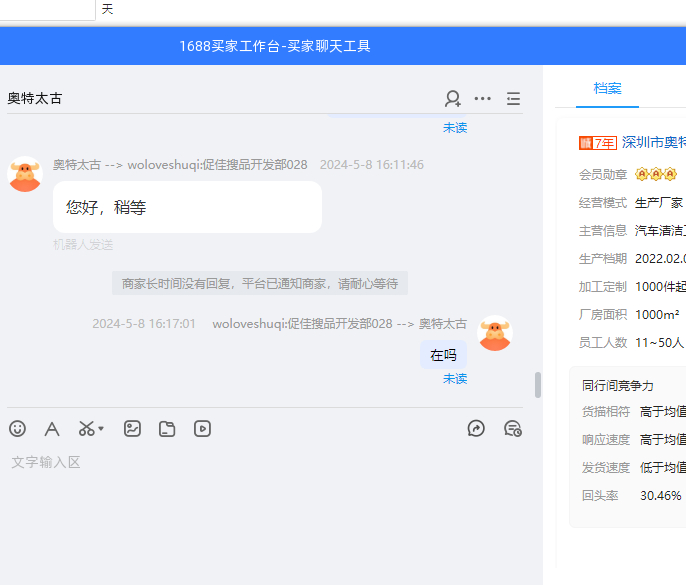Attach a file using the folder icon
Screen dimensions: 686x585
point(167,429)
